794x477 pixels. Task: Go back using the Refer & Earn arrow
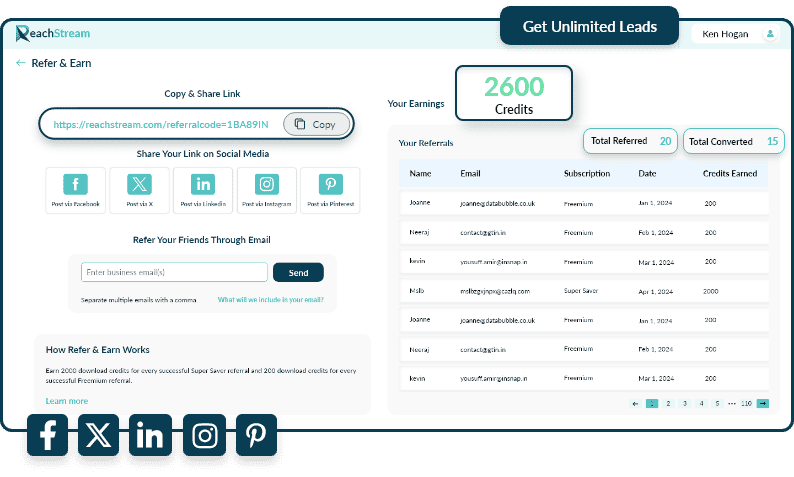tap(20, 63)
